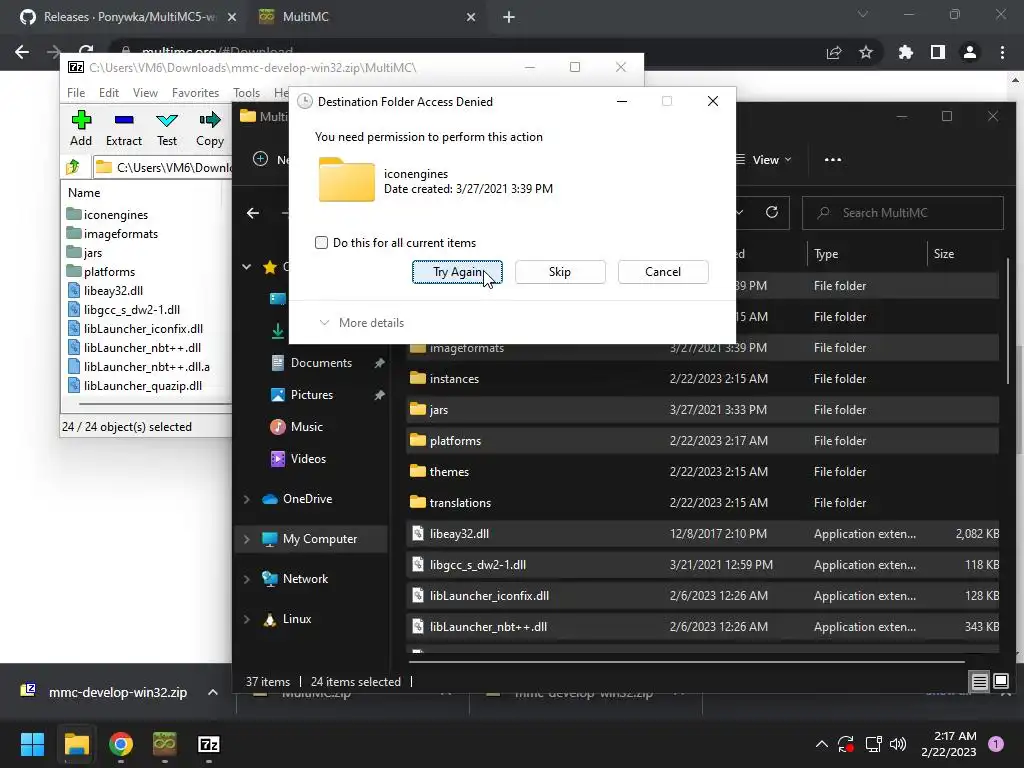Open Documents in Explorer sidebar

[321, 363]
